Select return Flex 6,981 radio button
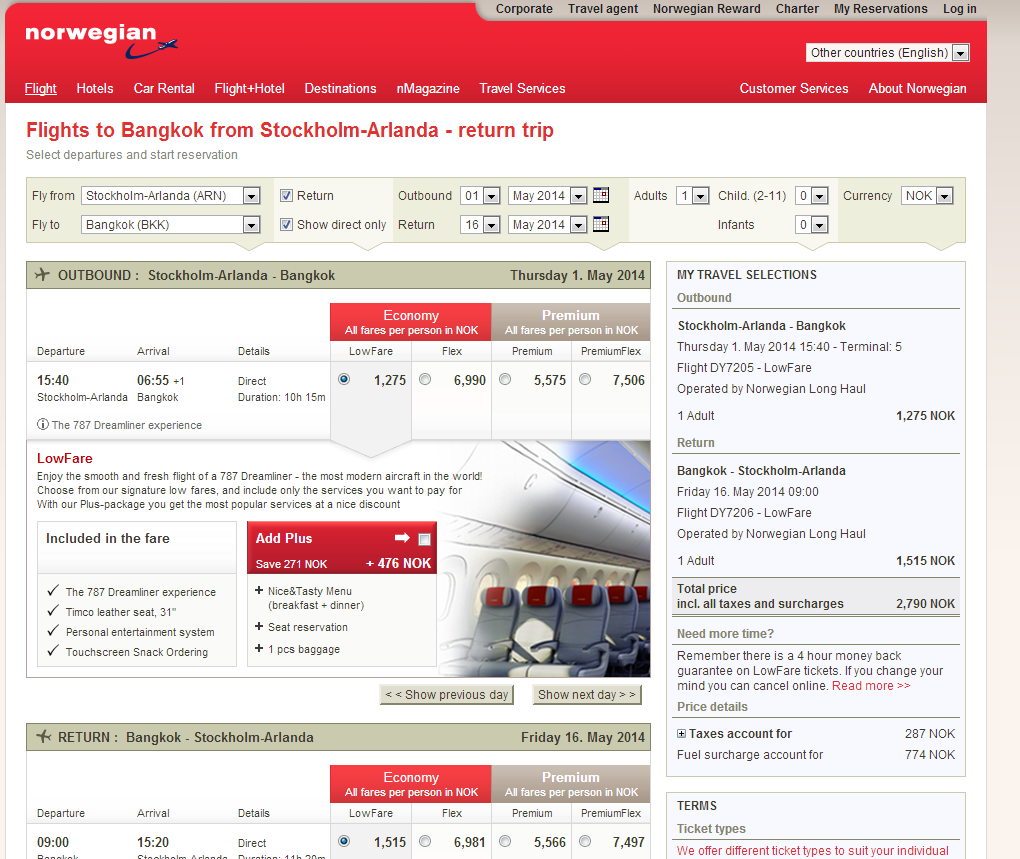 pos(425,841)
